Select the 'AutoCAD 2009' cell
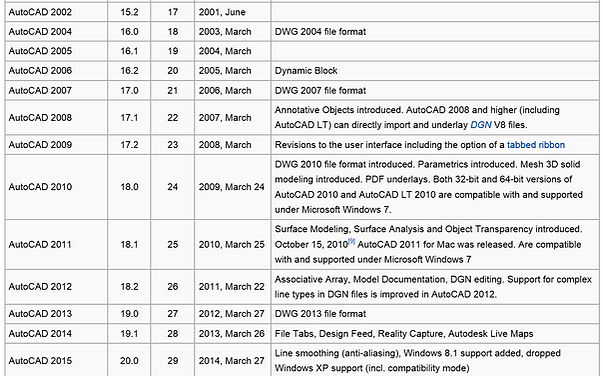The height and width of the screenshot is (376, 603). point(56,145)
